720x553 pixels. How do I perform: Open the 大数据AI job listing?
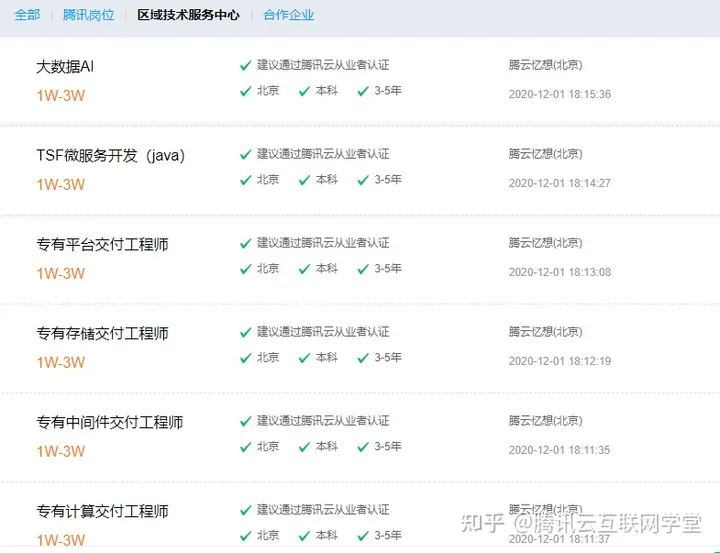[x=65, y=67]
